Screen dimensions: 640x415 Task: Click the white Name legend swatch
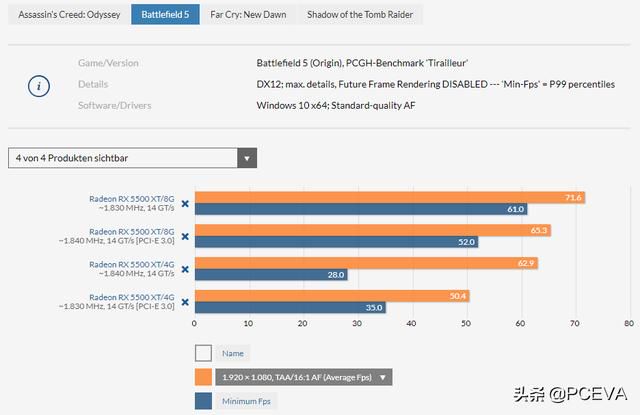[x=203, y=353]
